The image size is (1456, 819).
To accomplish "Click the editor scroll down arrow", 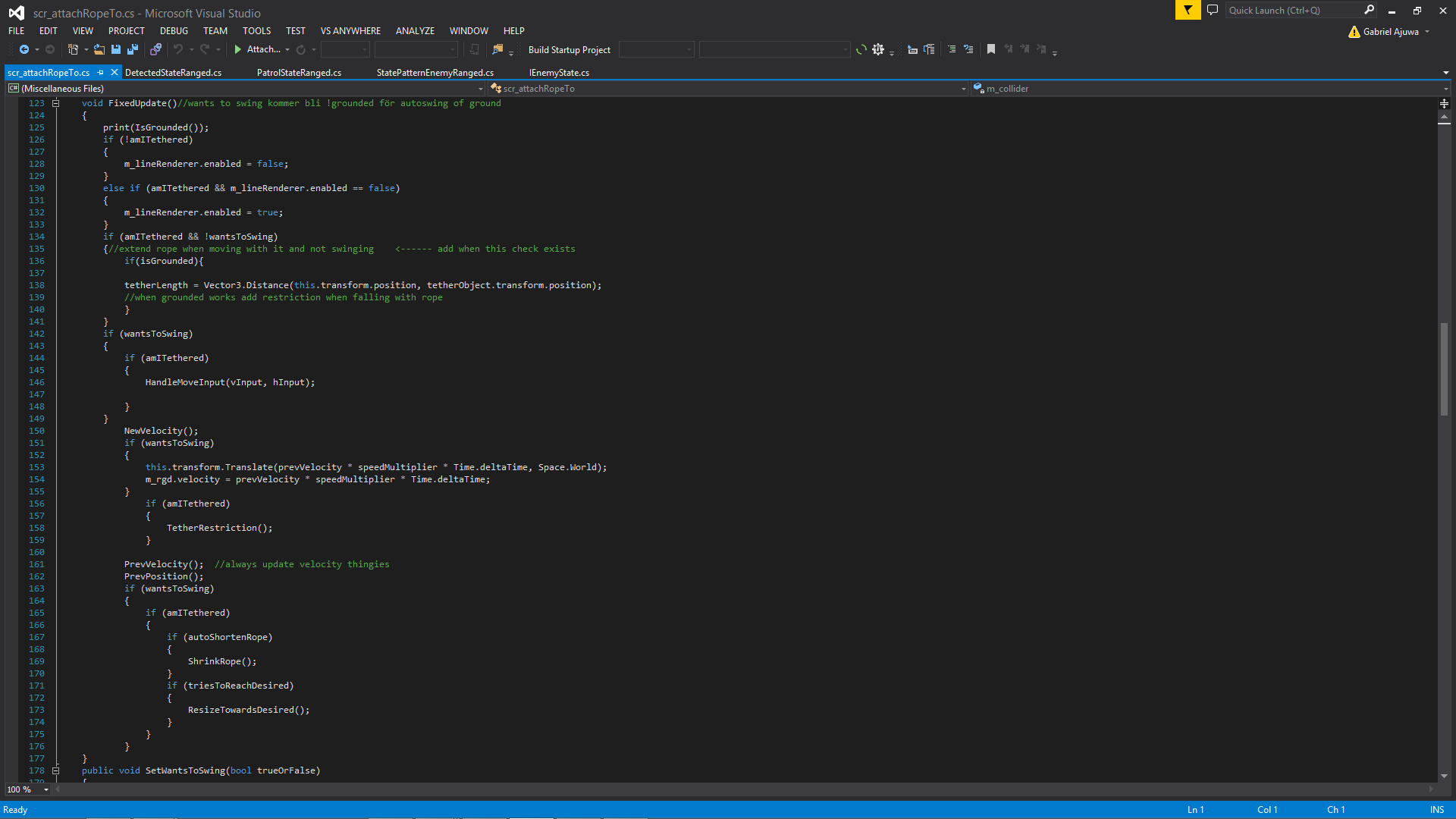I will pos(1444,776).
